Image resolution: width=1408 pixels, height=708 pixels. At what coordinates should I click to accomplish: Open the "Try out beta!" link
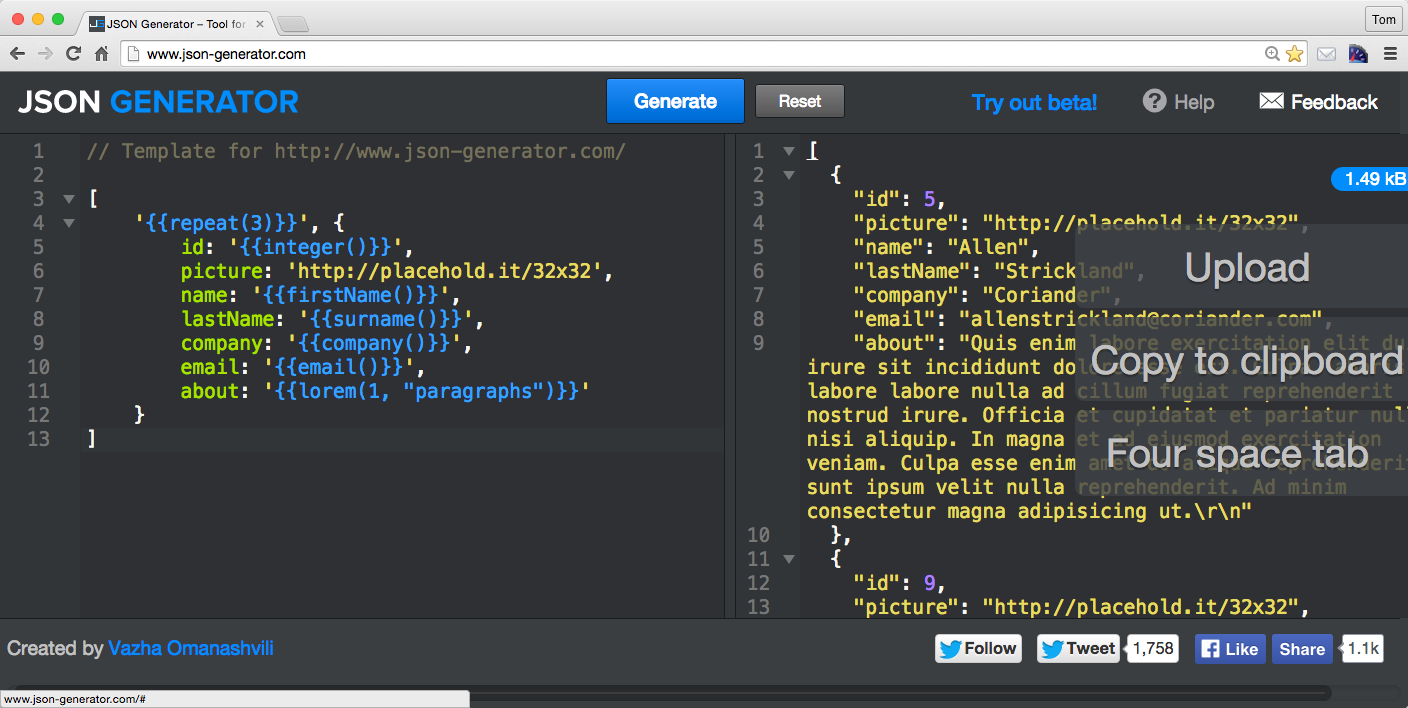1034,101
